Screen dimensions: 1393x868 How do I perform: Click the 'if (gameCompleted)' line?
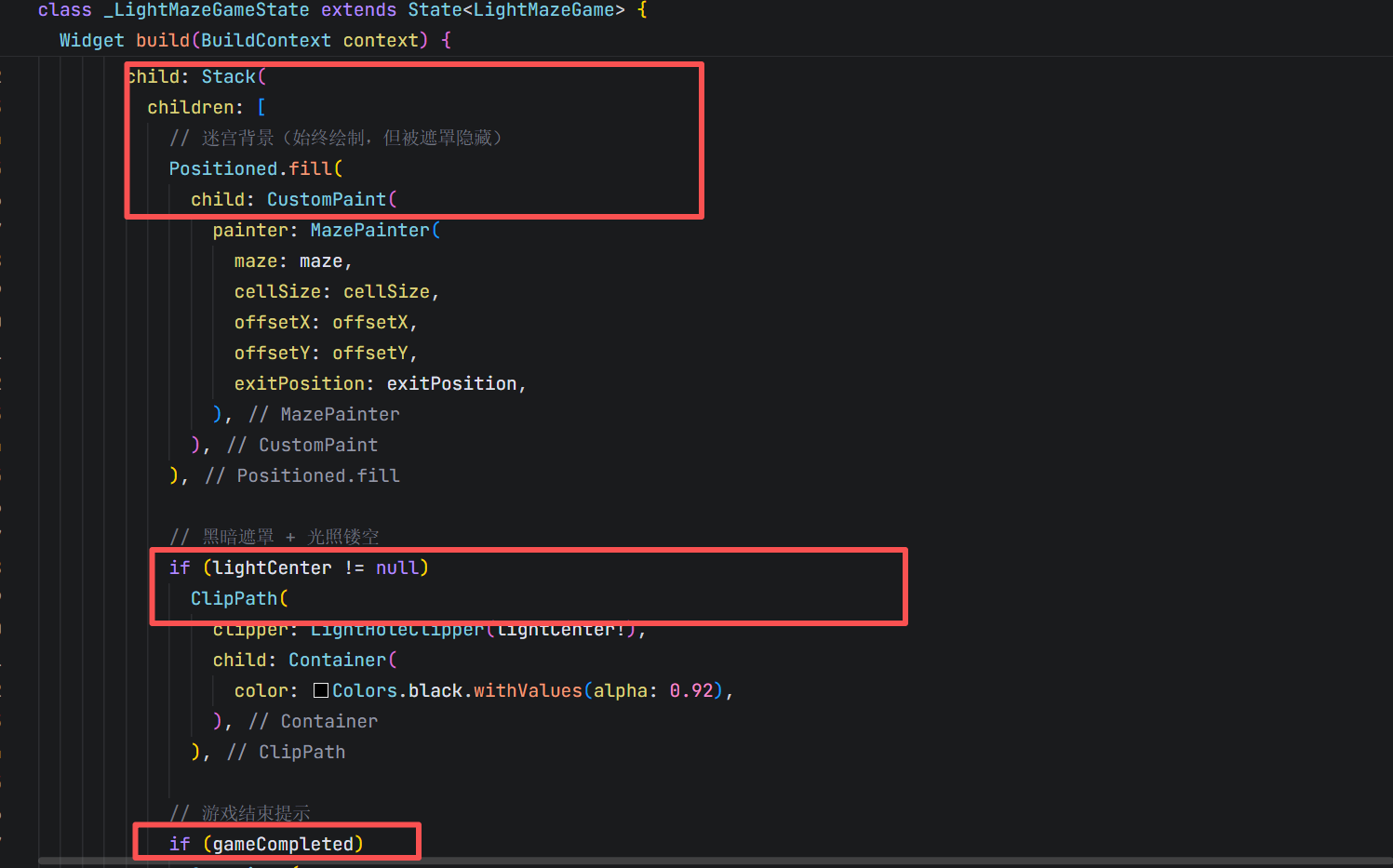click(266, 845)
